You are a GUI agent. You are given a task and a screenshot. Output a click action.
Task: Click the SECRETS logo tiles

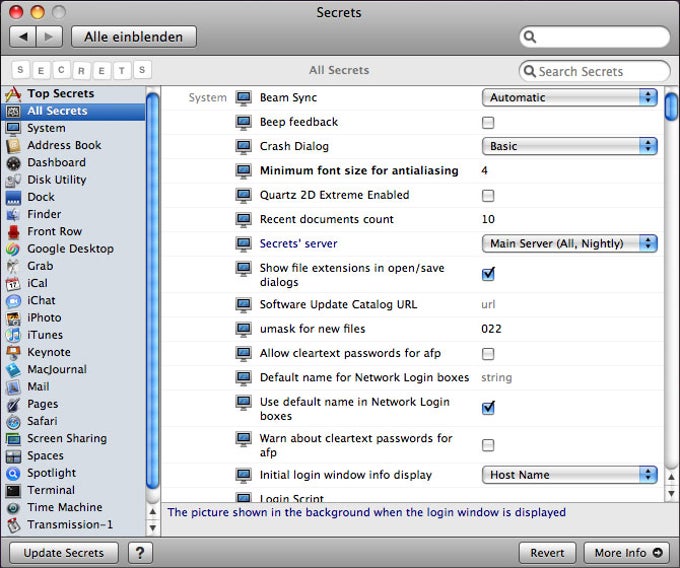coord(82,70)
